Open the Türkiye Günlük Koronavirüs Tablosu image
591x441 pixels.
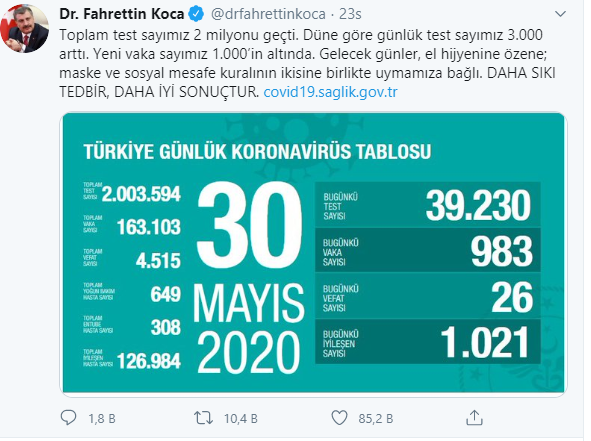click(313, 254)
